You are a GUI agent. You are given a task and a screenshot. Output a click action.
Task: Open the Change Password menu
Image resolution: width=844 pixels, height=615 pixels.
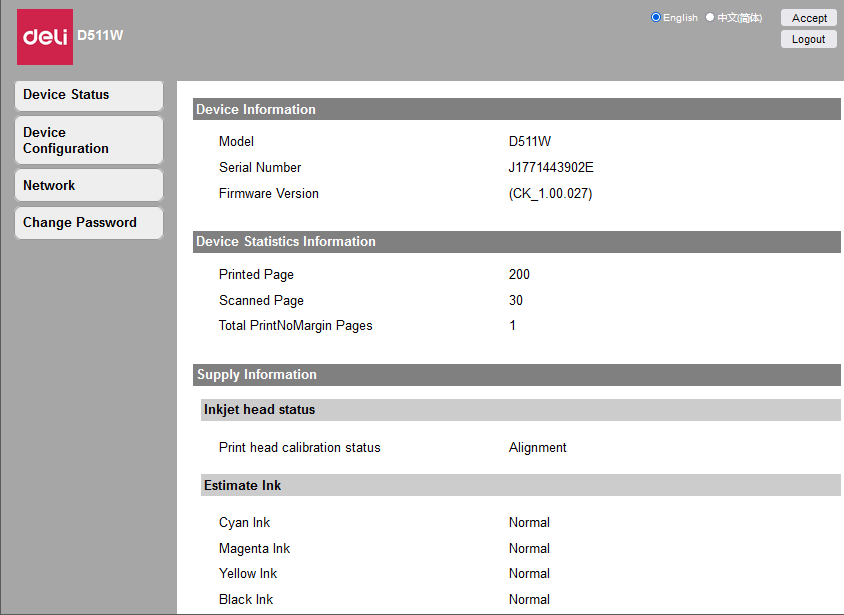point(89,223)
